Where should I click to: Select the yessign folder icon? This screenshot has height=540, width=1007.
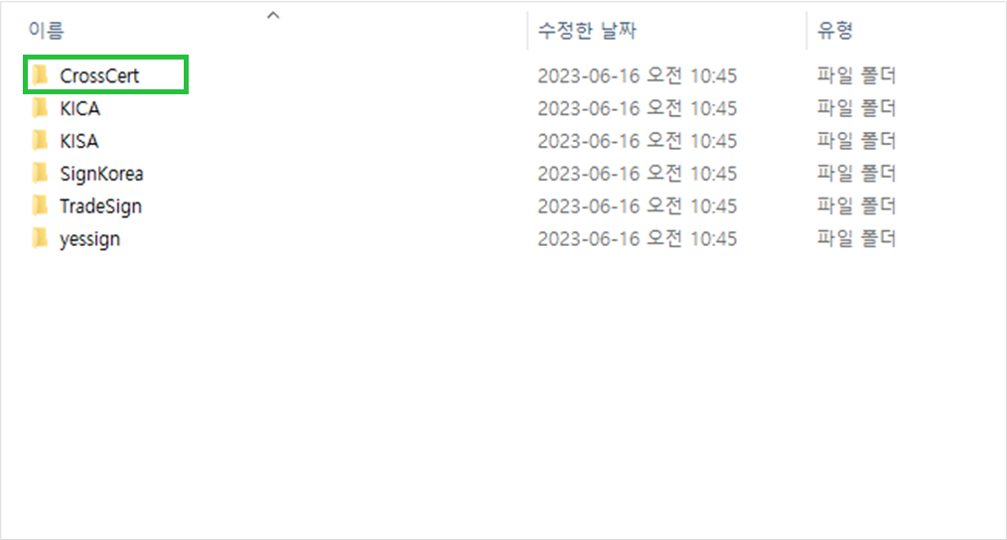coord(40,239)
